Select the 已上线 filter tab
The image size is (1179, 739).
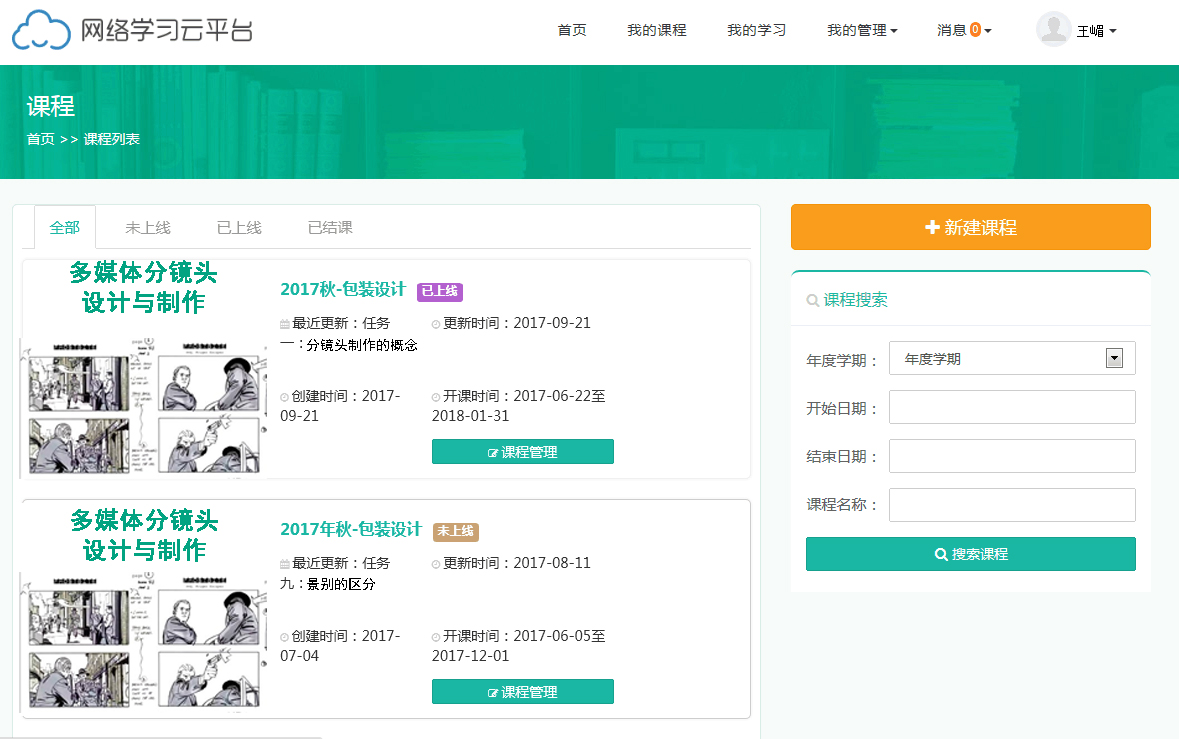coord(239,228)
